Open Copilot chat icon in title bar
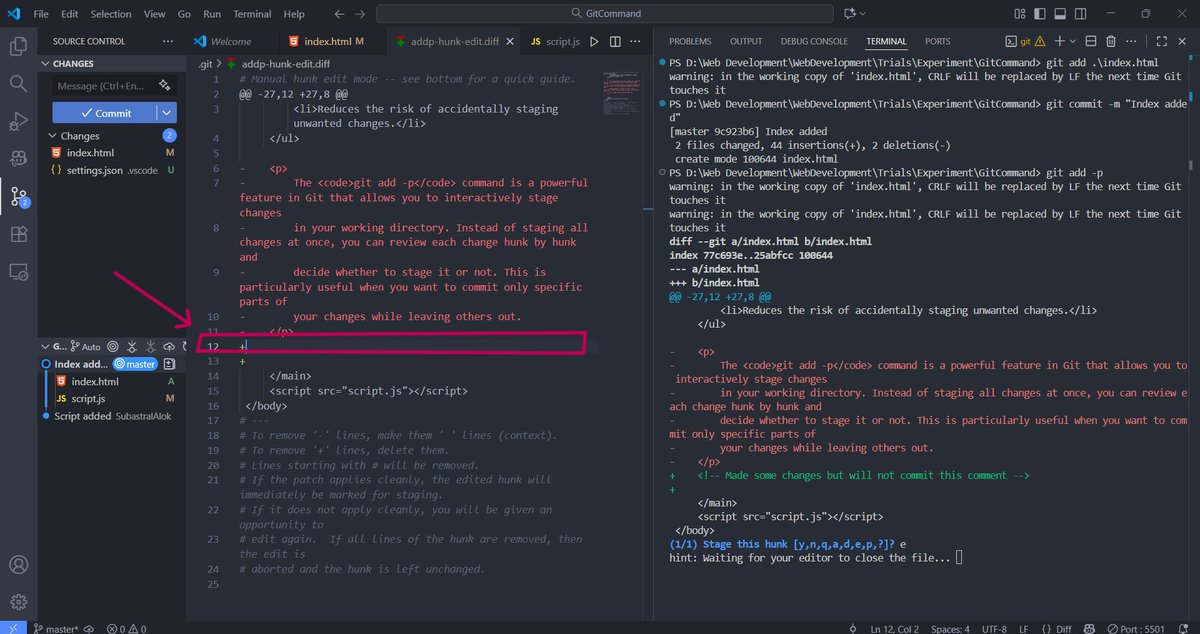This screenshot has width=1200, height=634. (x=850, y=14)
